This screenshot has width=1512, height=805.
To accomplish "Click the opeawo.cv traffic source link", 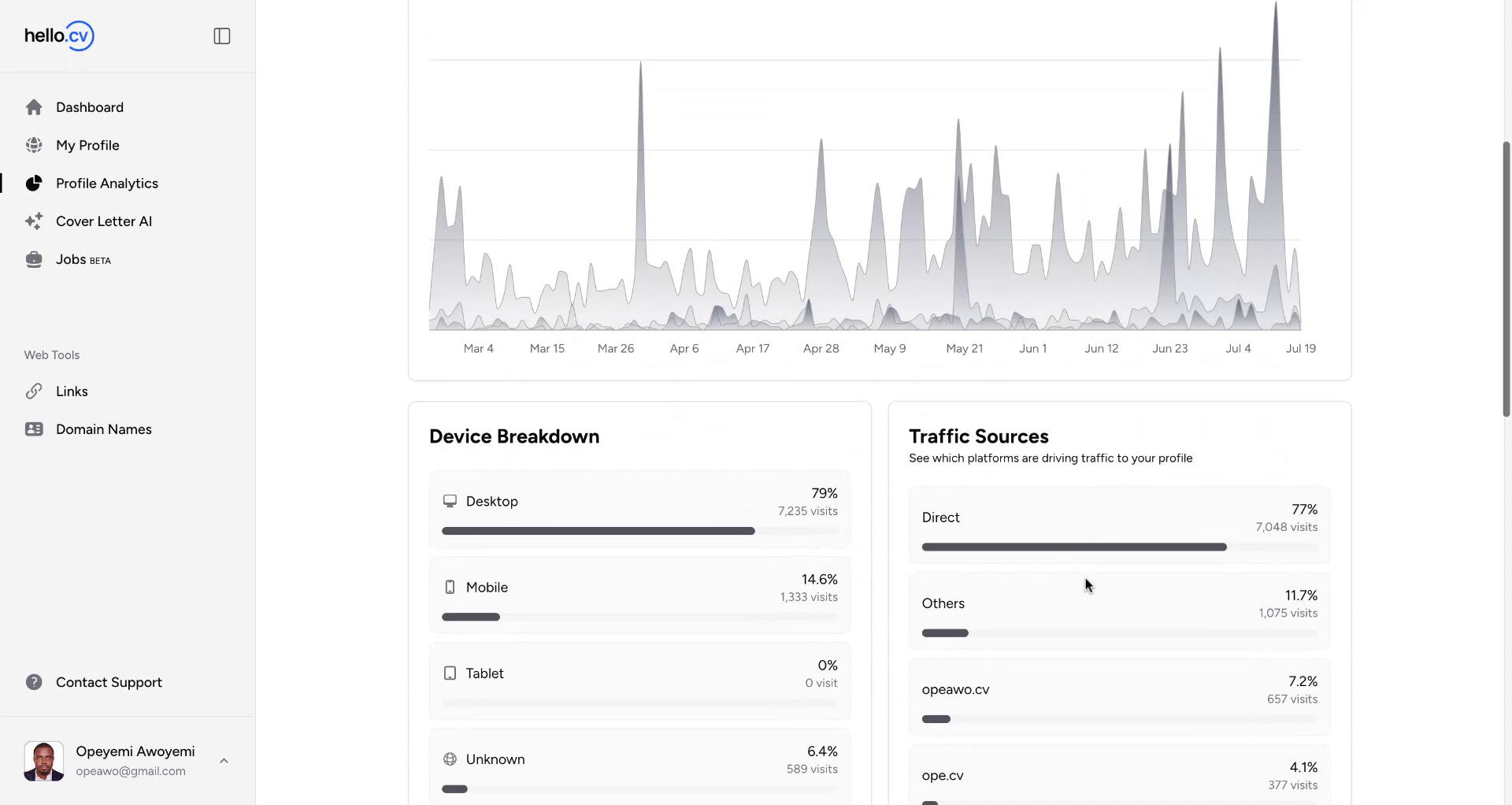I will tap(955, 689).
